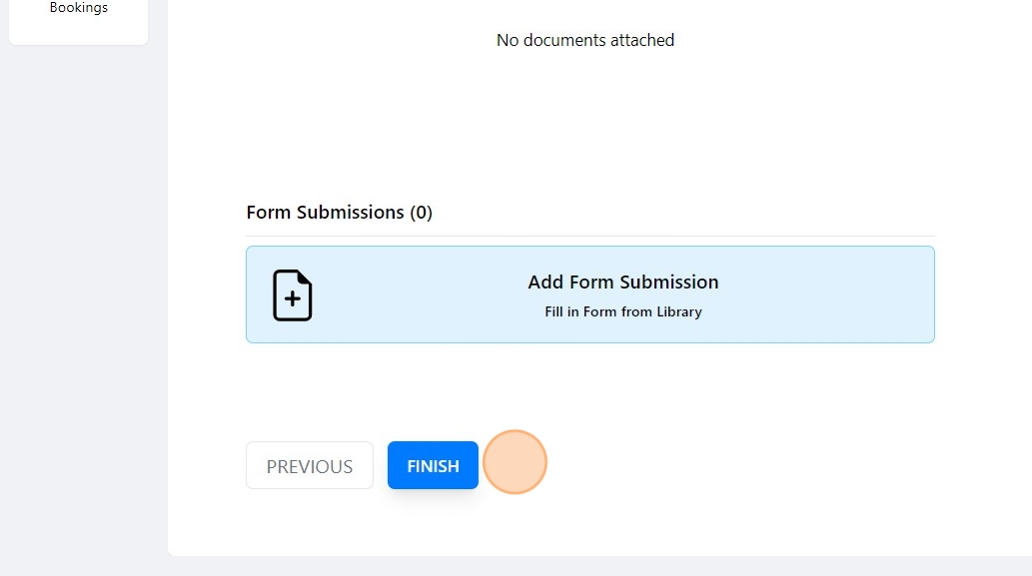
Task: Click the document-plus icon in the form card
Action: pos(293,295)
